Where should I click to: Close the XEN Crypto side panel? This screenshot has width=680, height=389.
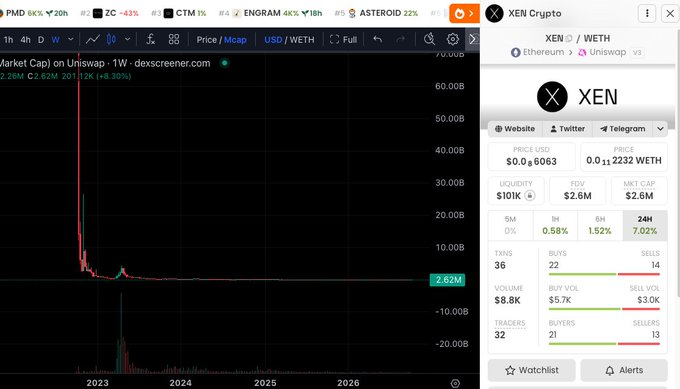670,13
